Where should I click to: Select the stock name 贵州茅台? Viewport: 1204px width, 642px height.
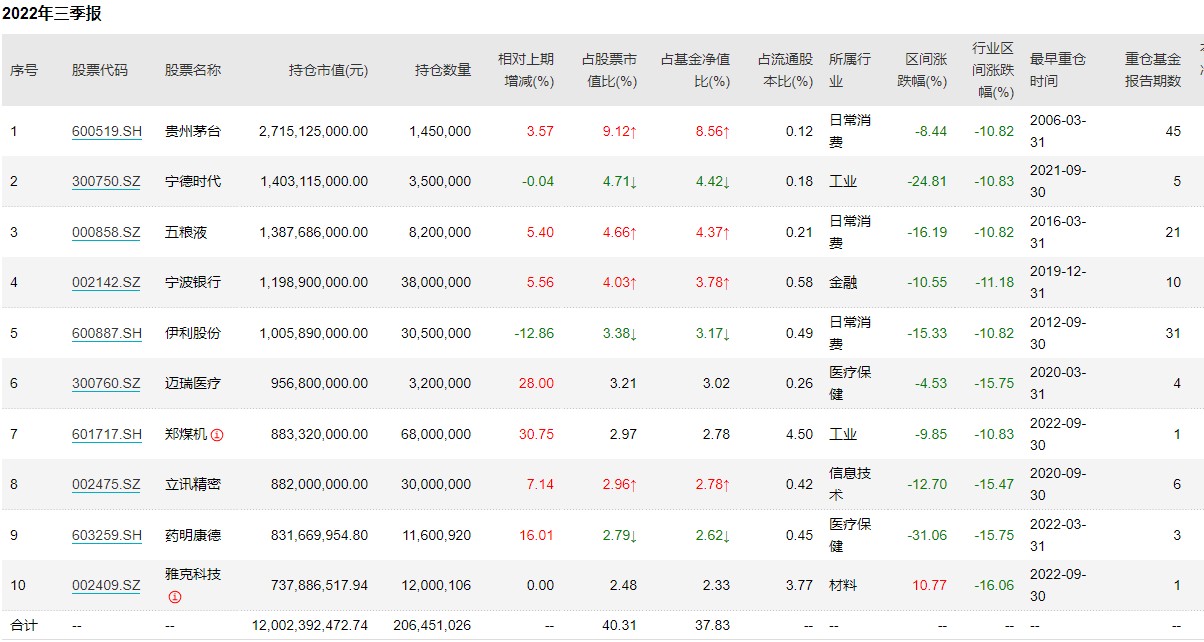(193, 131)
